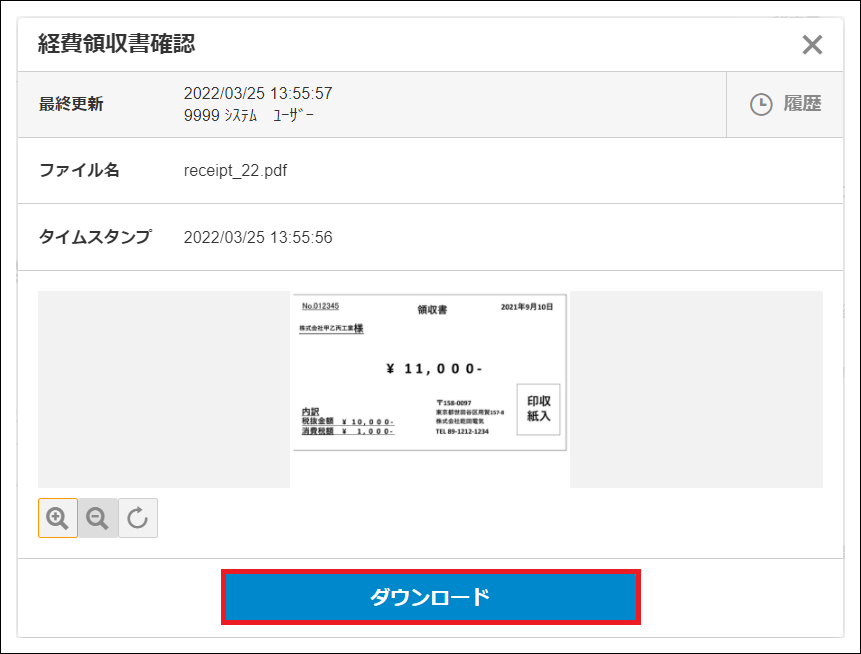Click the タイムスタンプ label
The height and width of the screenshot is (654, 861).
[x=95, y=237]
